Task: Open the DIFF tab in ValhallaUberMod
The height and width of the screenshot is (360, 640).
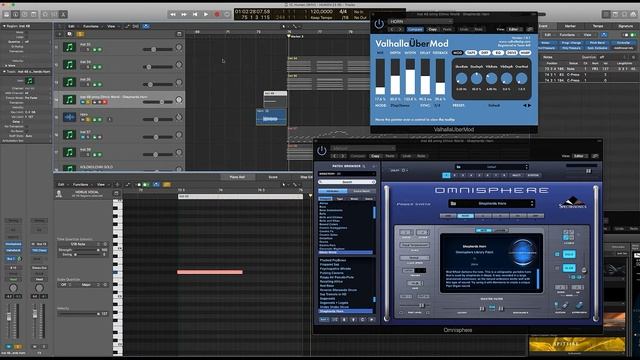Action: [x=484, y=53]
